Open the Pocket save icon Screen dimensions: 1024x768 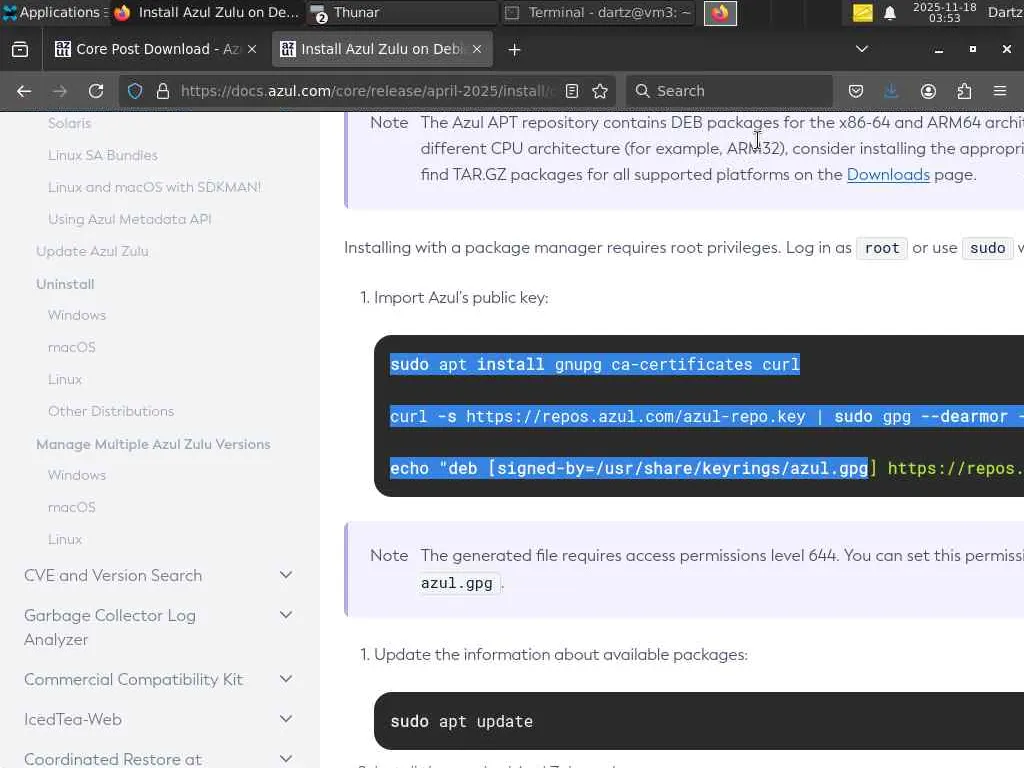pos(856,91)
